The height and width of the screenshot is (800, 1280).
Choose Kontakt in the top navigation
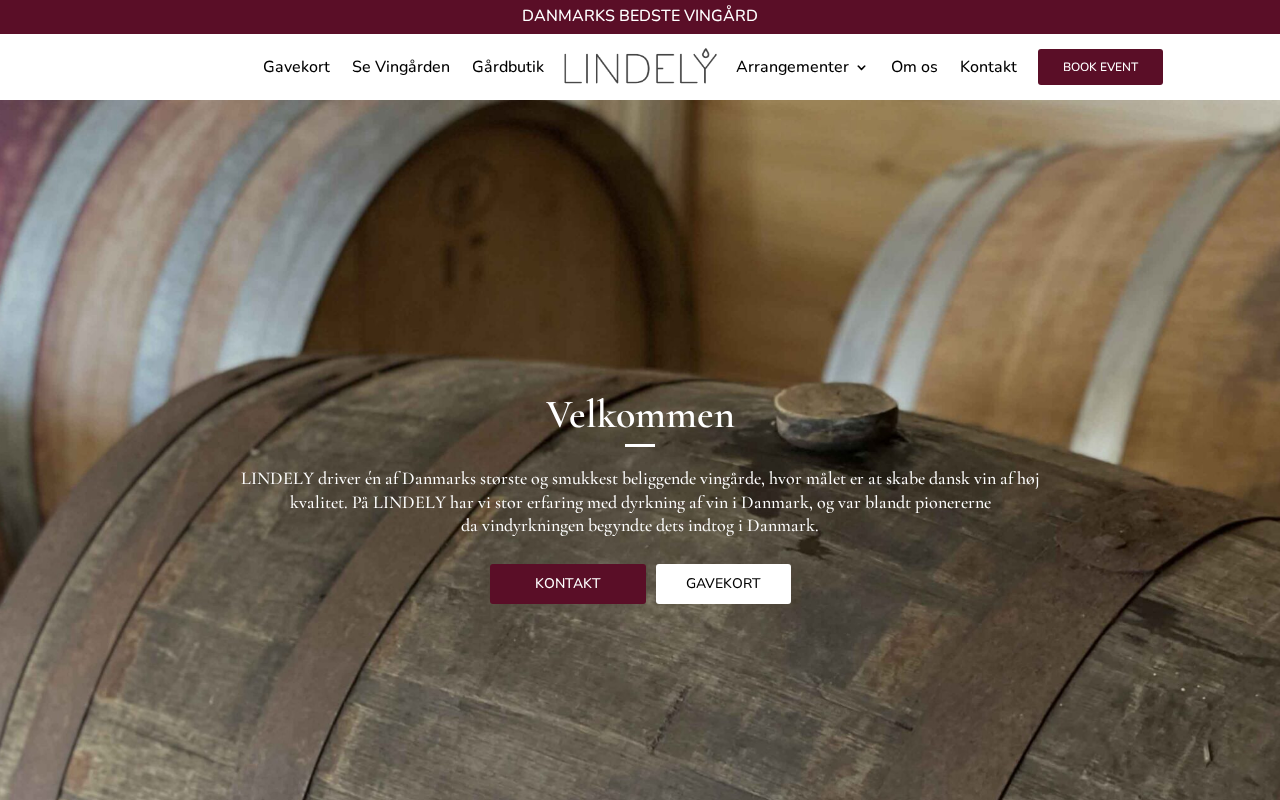click(x=988, y=67)
